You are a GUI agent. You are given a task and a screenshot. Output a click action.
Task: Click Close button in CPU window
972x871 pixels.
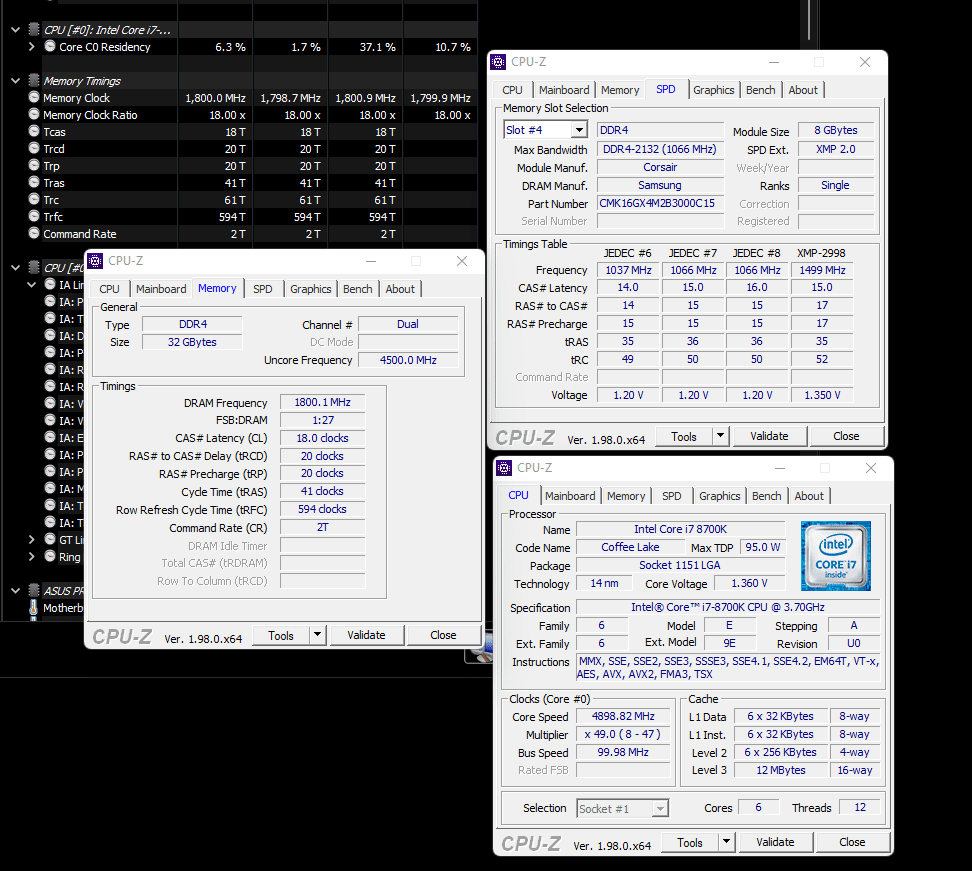click(852, 842)
